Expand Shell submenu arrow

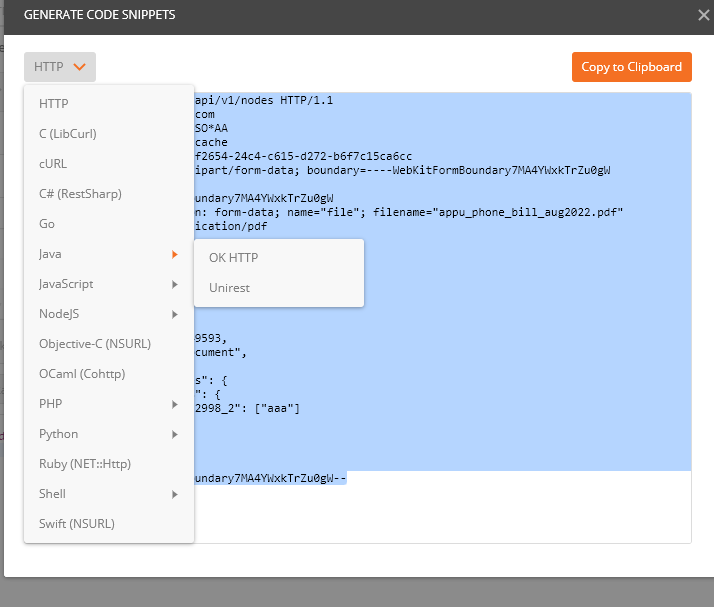click(174, 495)
